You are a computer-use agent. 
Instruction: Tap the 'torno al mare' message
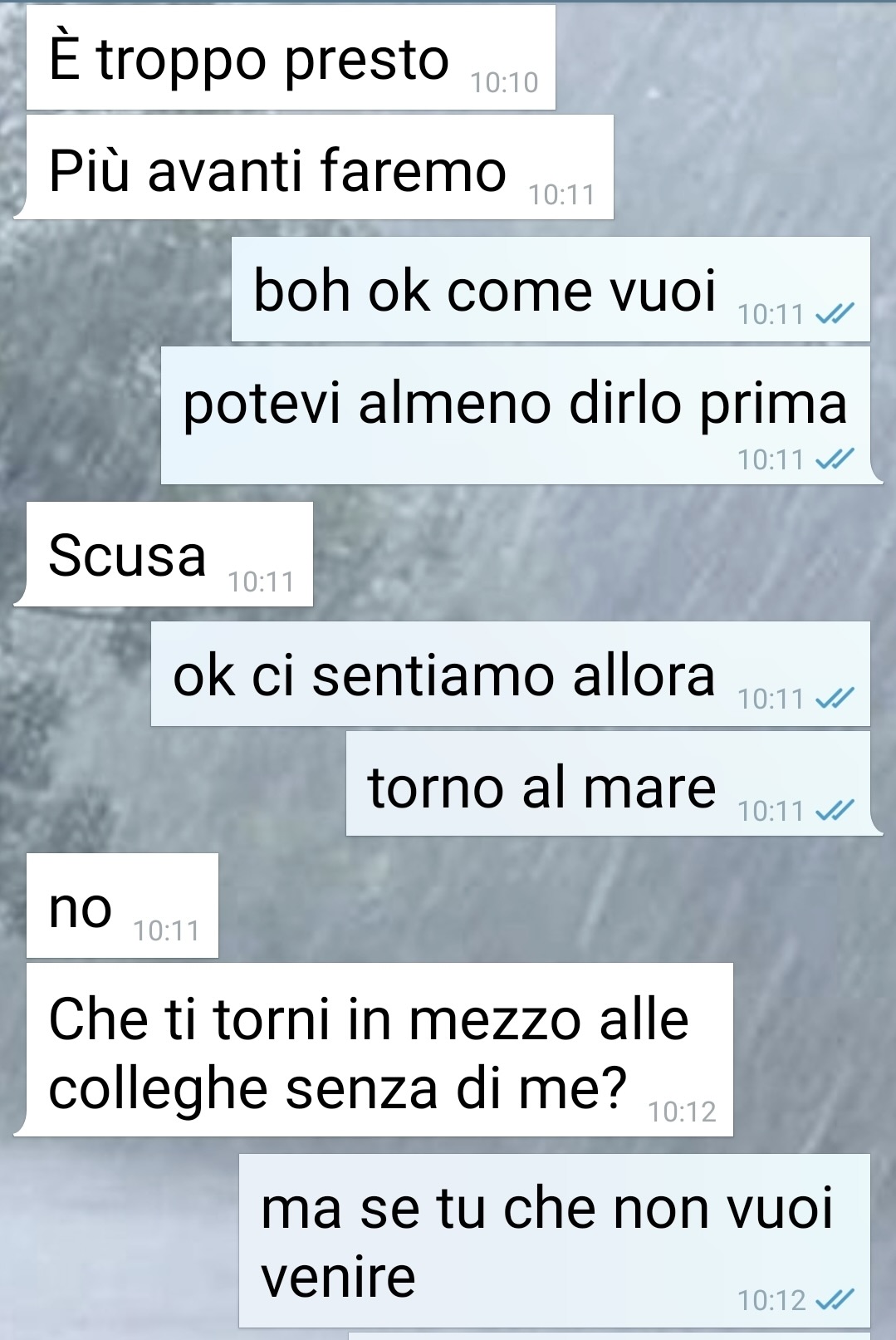[x=614, y=783]
